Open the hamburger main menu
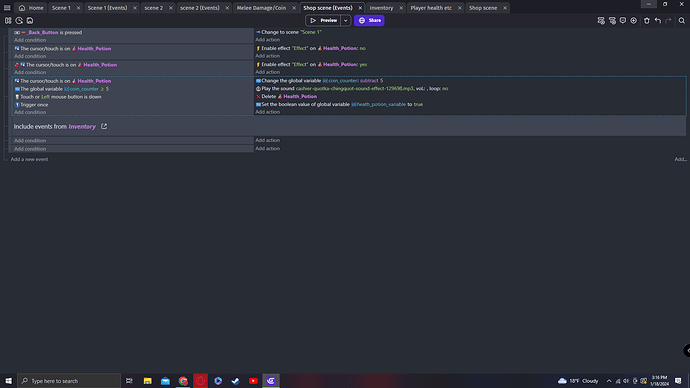 7,7
